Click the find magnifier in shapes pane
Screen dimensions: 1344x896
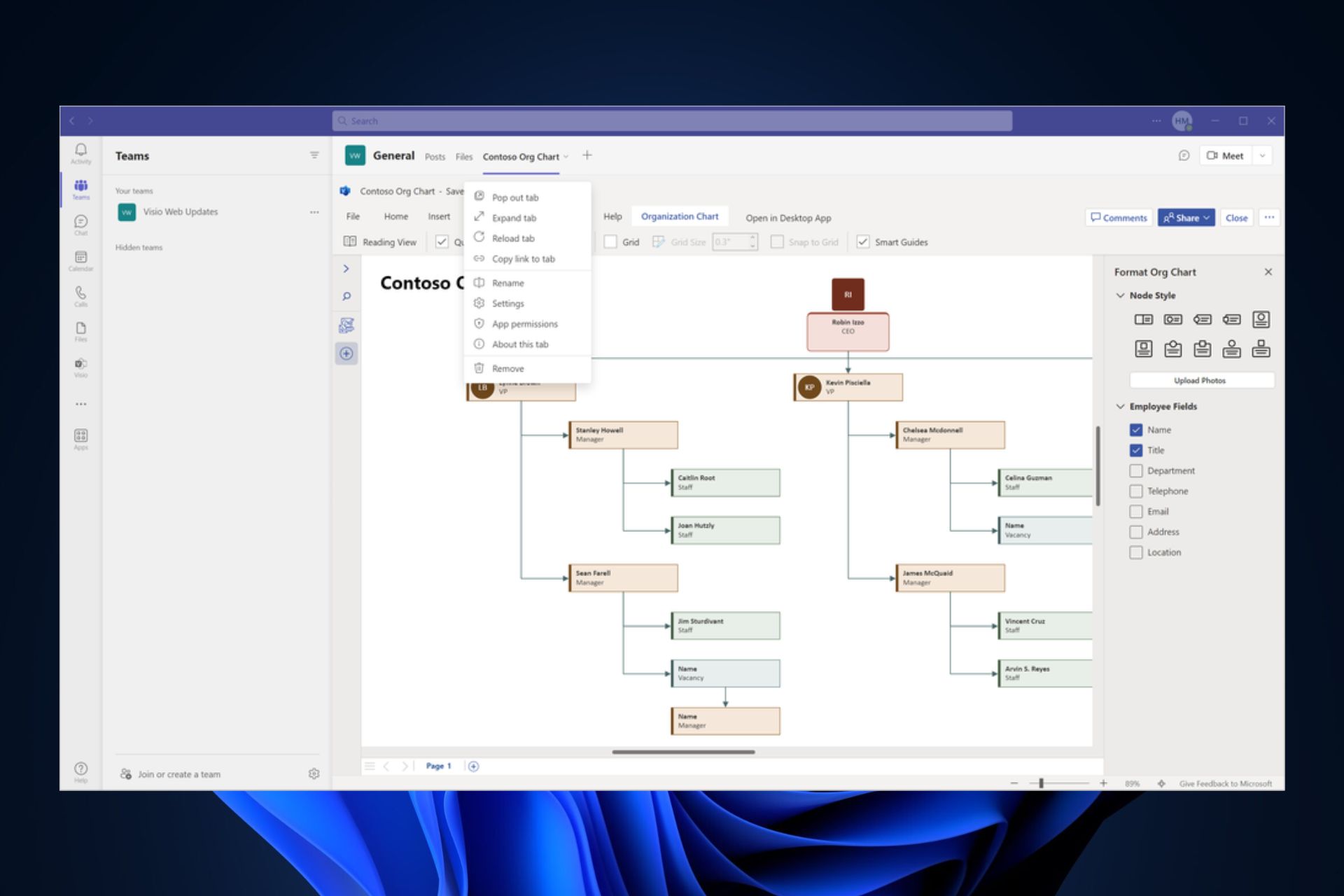[x=346, y=297]
